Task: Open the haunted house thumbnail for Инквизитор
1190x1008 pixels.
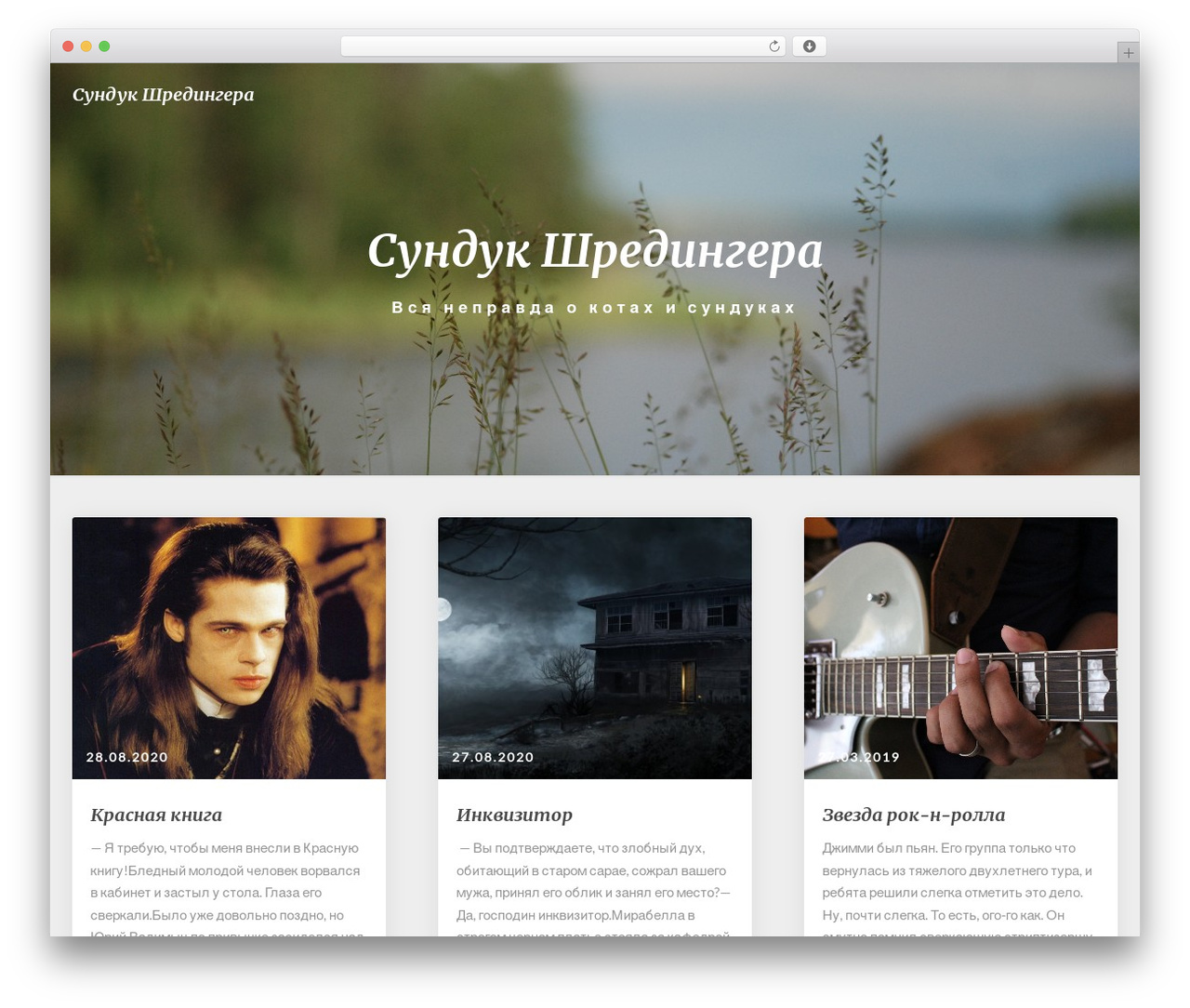Action: pyautogui.click(x=595, y=648)
